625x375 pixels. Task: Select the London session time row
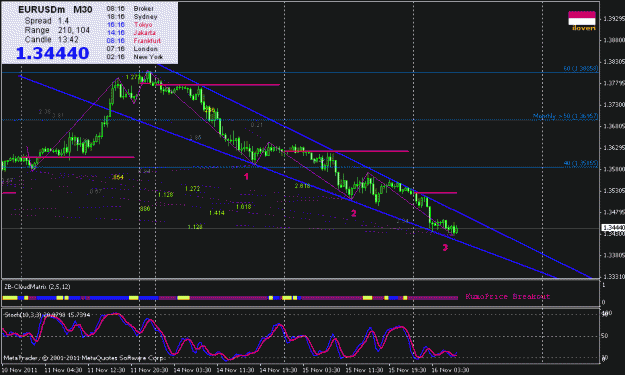[132, 49]
